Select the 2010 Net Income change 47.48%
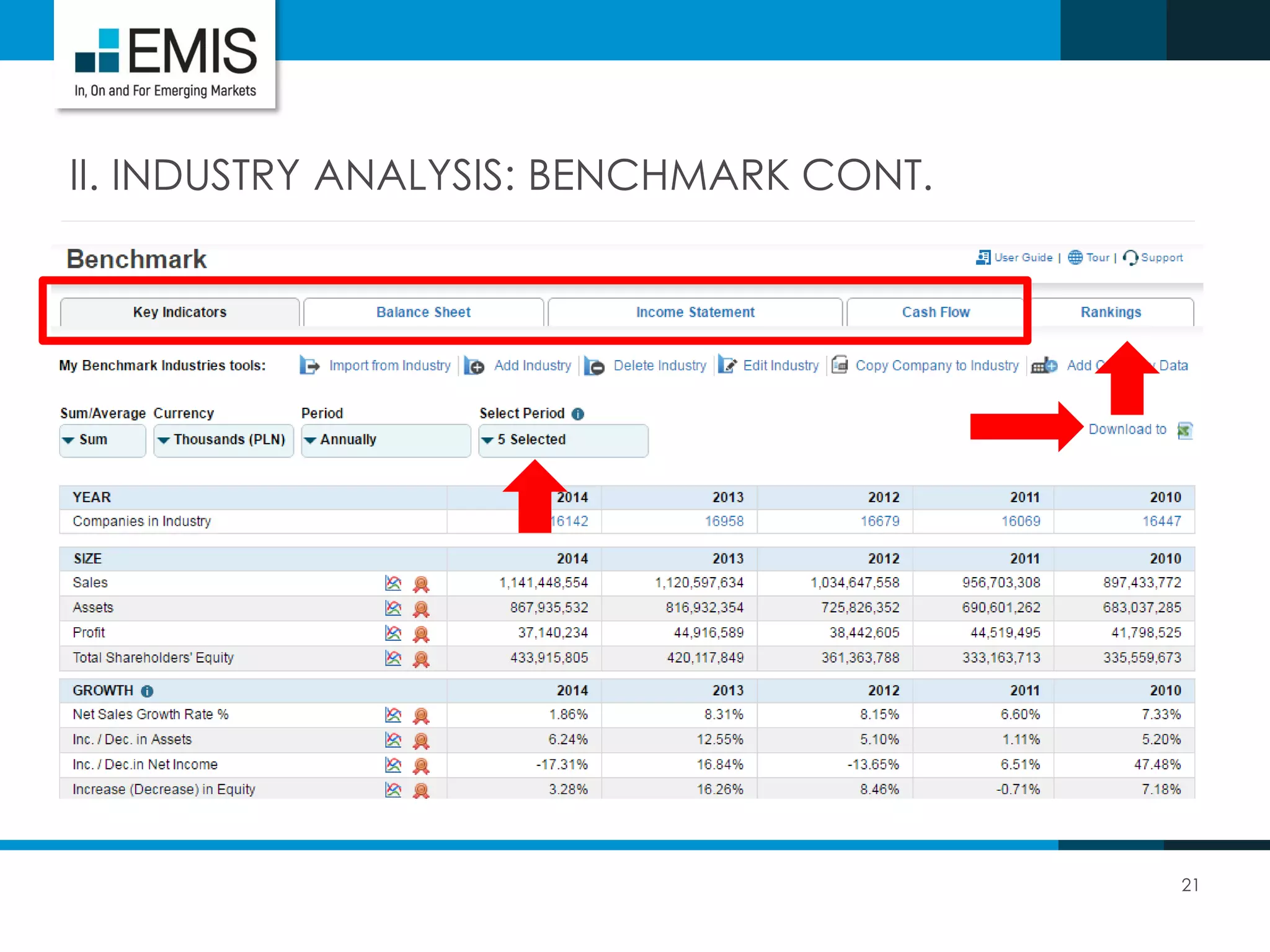The height and width of the screenshot is (952, 1270). (x=1158, y=765)
